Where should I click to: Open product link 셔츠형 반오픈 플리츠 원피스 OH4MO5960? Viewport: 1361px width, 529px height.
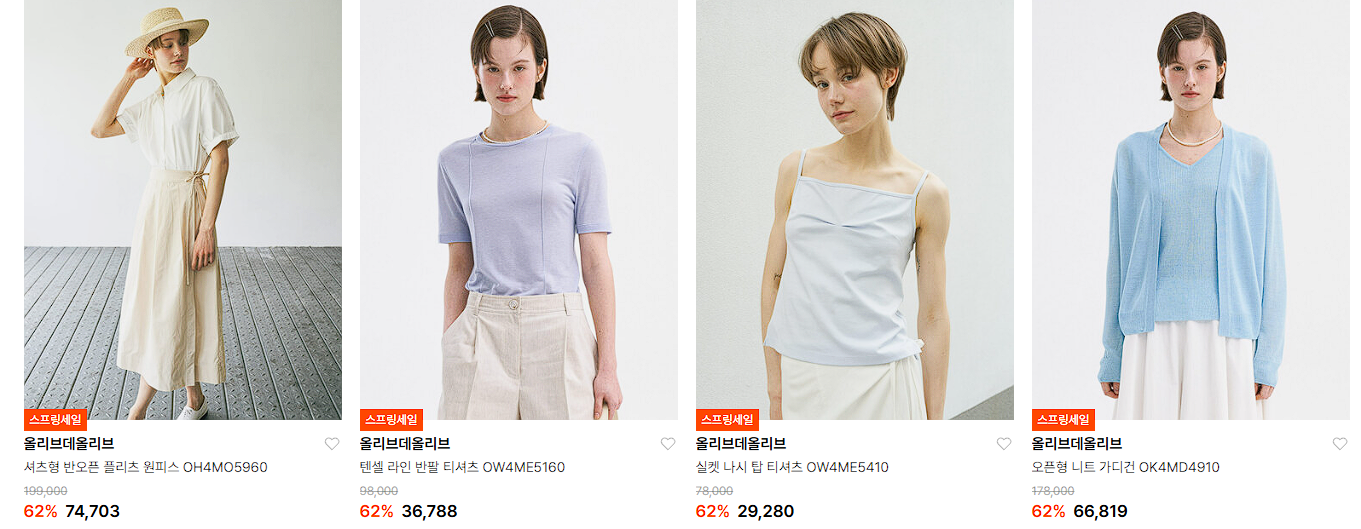pos(146,467)
